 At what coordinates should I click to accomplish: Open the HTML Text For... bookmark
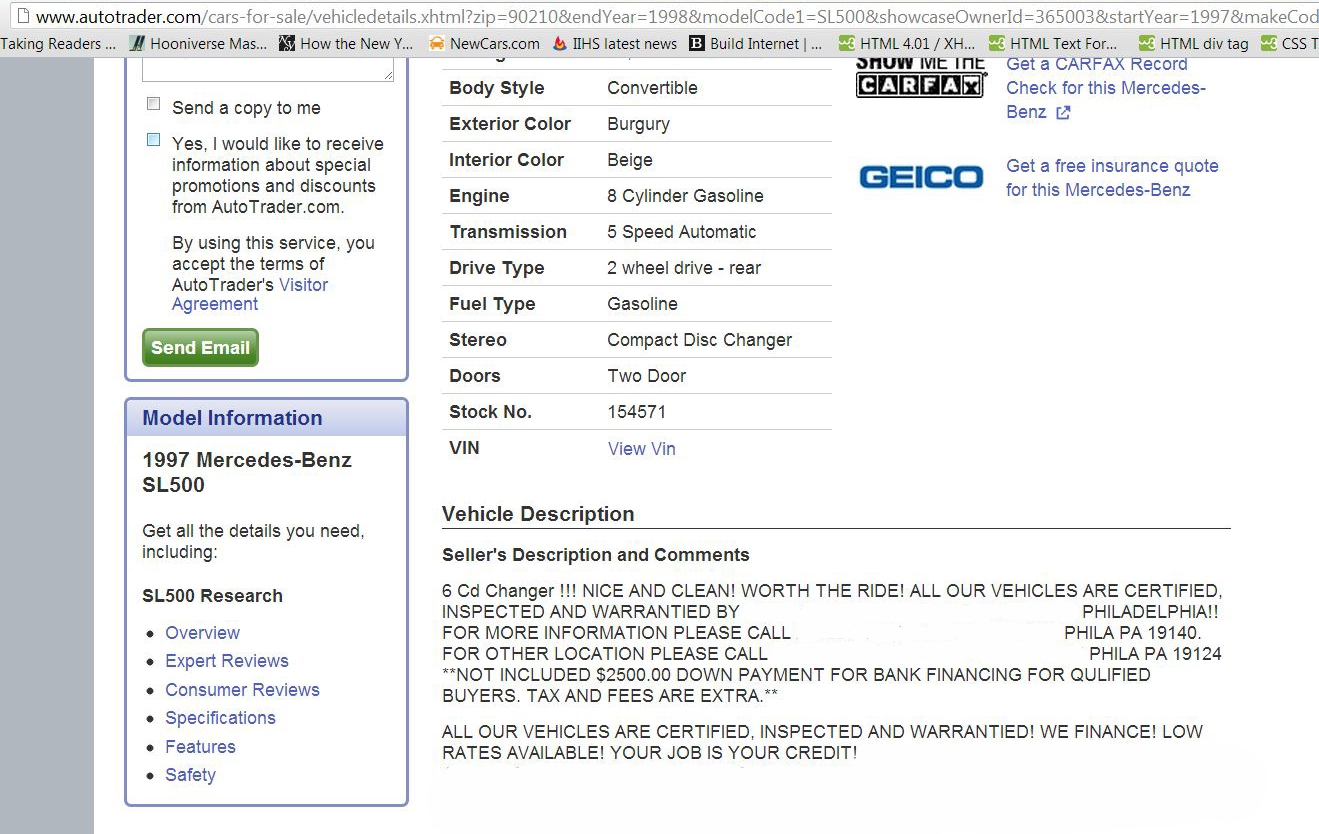[1054, 44]
